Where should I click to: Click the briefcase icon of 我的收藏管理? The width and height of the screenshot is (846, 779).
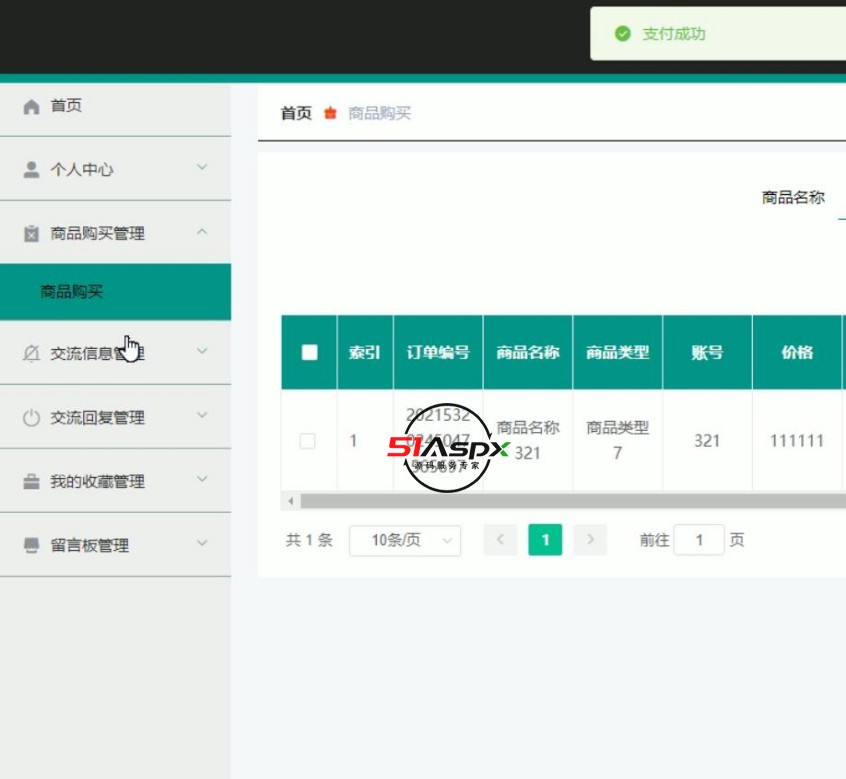click(x=31, y=481)
